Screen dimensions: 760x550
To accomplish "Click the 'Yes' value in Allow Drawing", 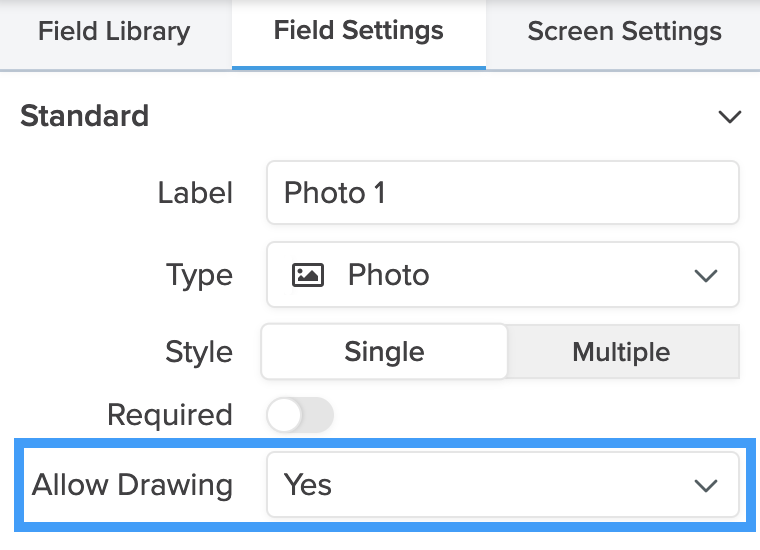I will pos(308,486).
